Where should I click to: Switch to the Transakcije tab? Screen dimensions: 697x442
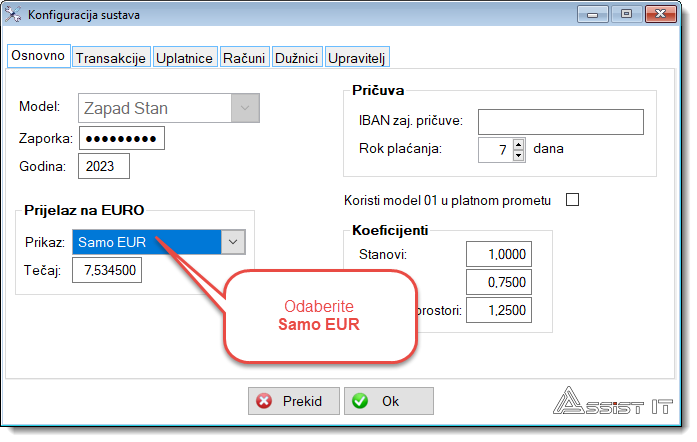[x=111, y=58]
